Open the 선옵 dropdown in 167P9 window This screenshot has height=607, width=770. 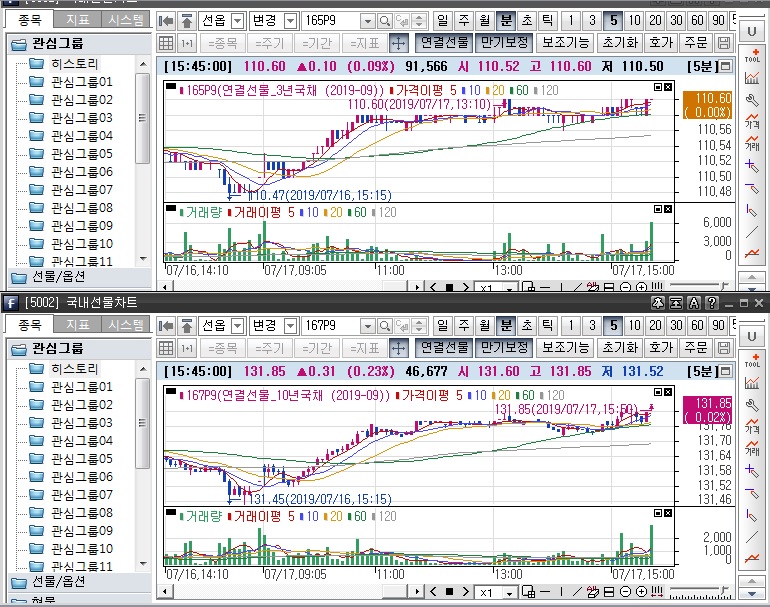click(238, 326)
